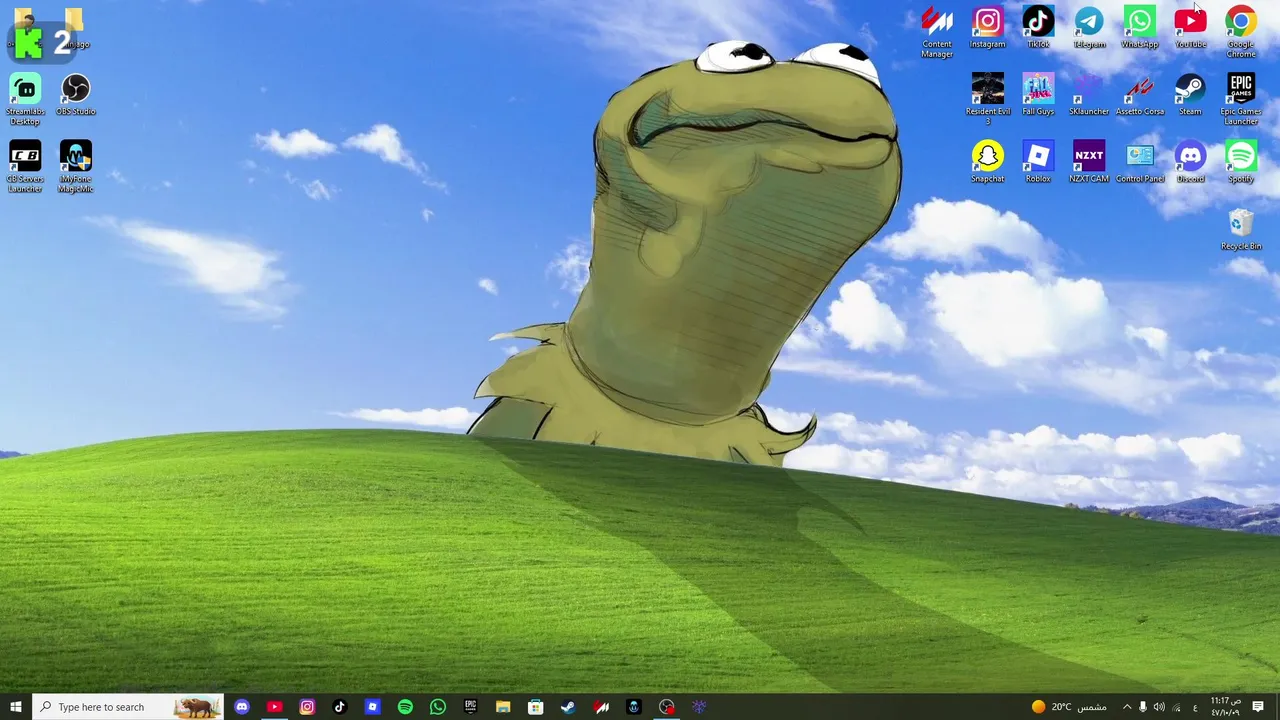Select the Resident Evil 3 shortcut
This screenshot has width=1280, height=720.
pos(988,98)
